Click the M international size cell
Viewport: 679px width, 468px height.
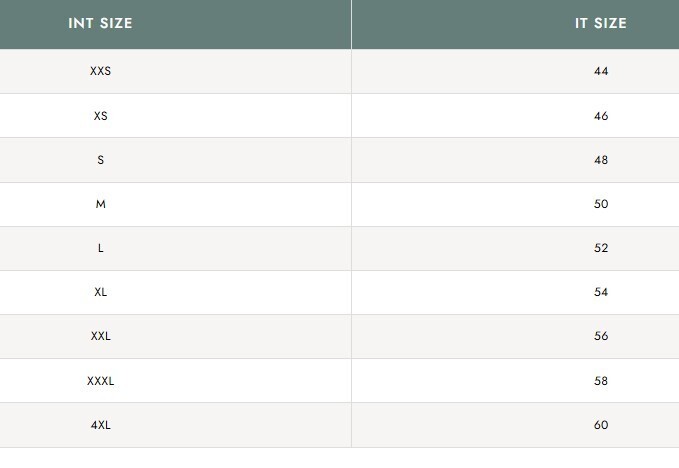(x=100, y=204)
